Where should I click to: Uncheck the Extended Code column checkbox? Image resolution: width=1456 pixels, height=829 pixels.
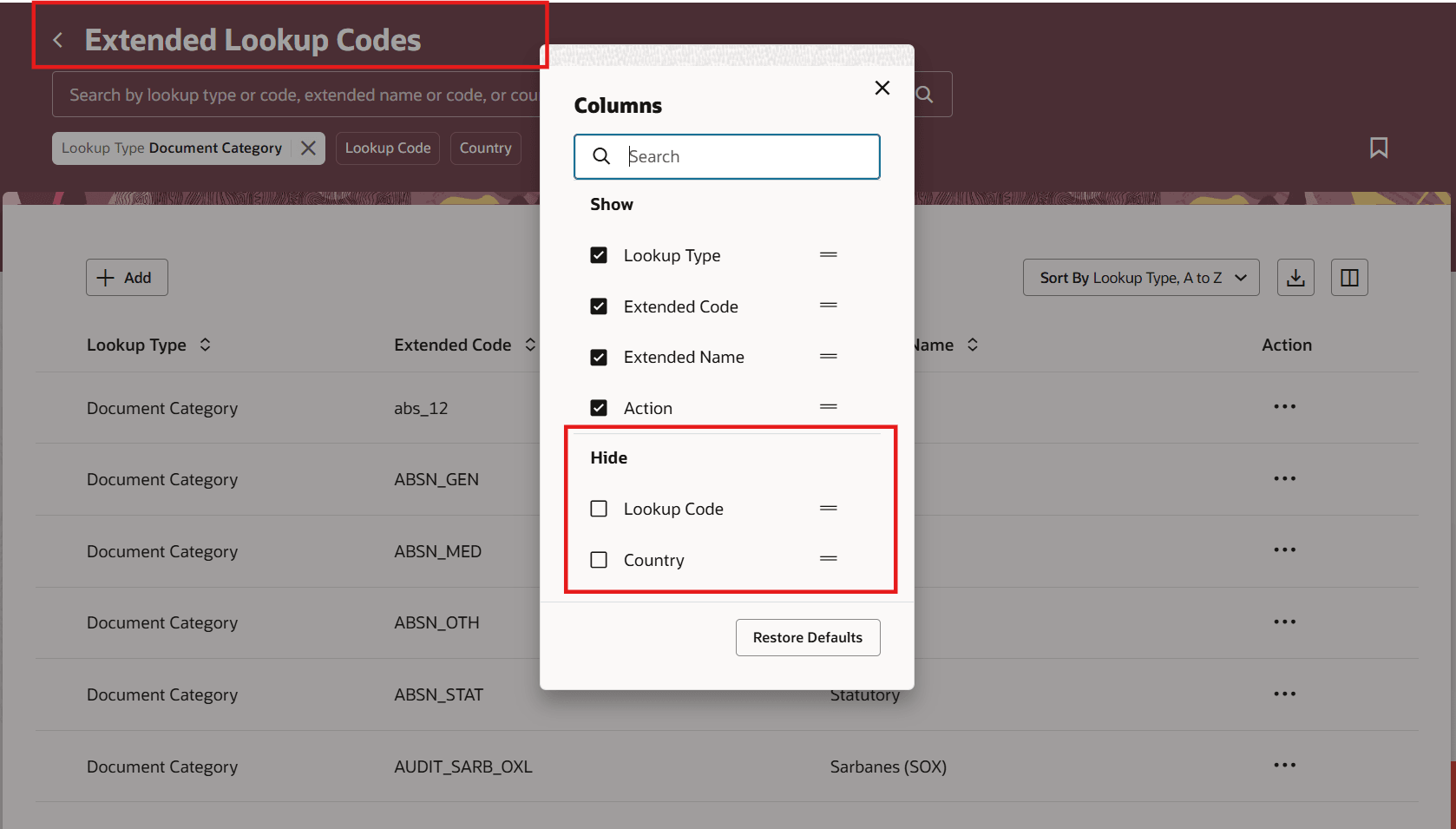[599, 306]
